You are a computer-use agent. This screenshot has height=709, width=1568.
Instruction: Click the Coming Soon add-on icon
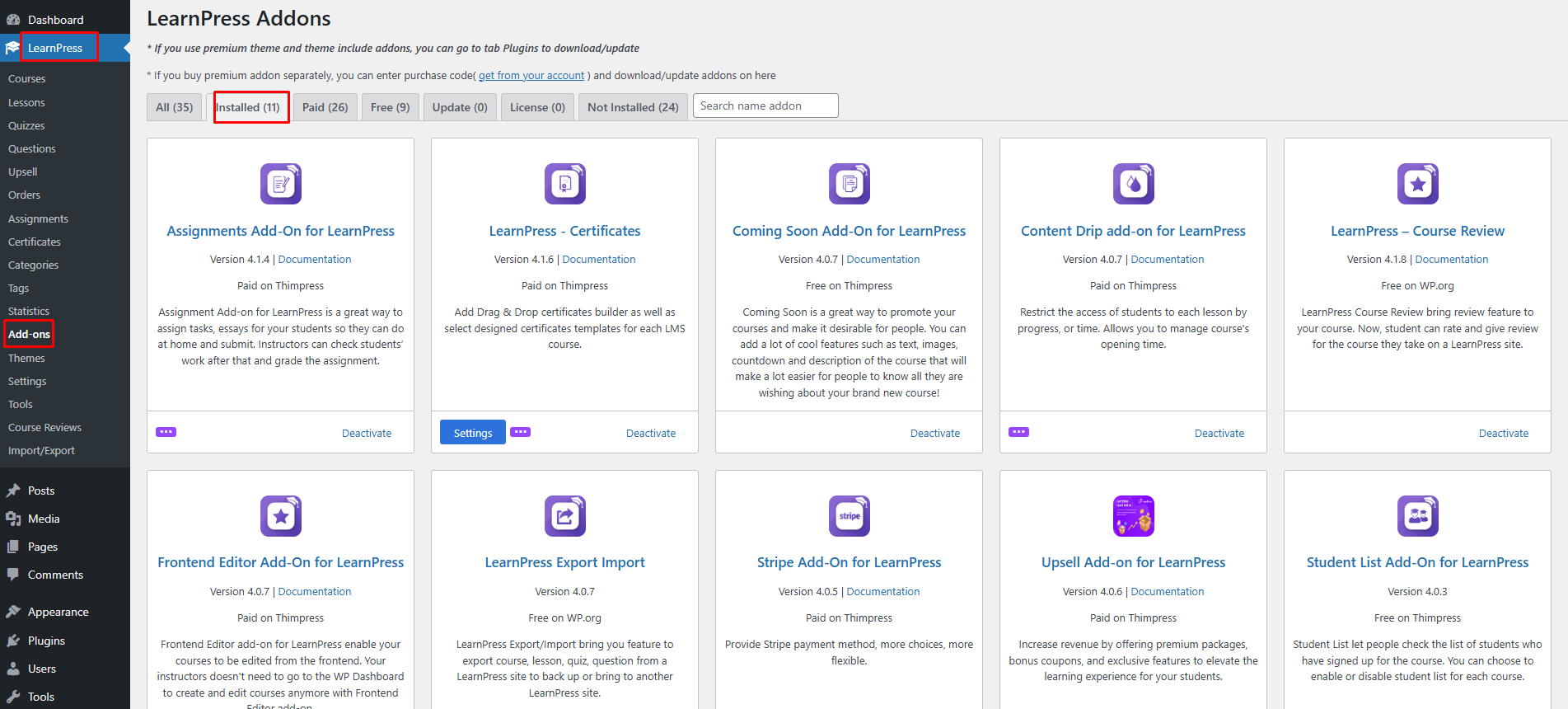[850, 183]
